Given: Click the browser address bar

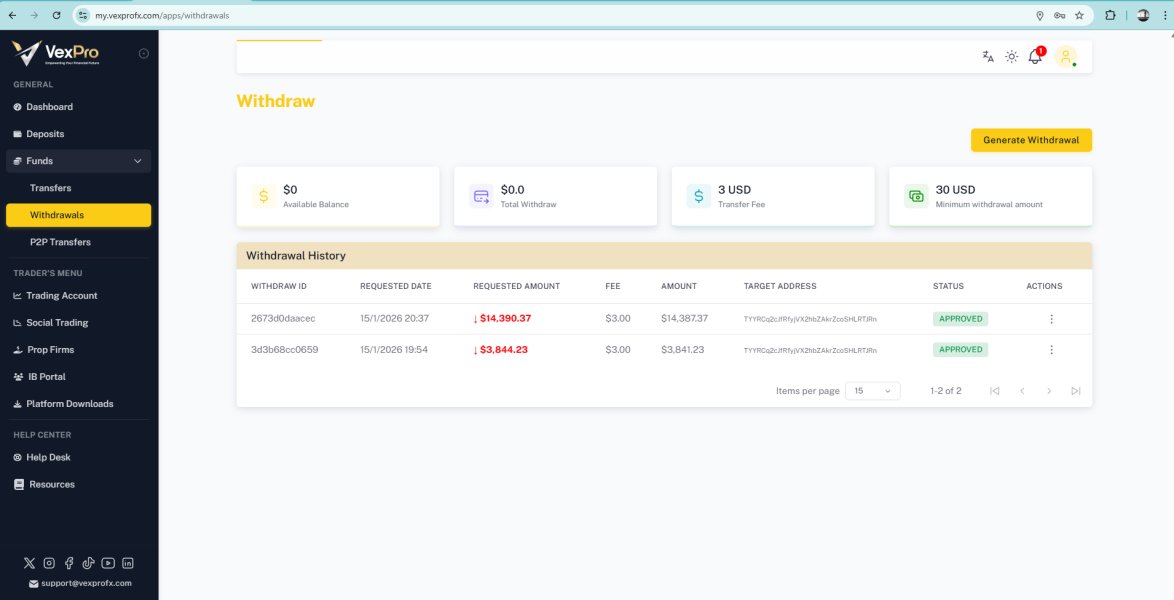Looking at the screenshot, I should click(x=500, y=16).
